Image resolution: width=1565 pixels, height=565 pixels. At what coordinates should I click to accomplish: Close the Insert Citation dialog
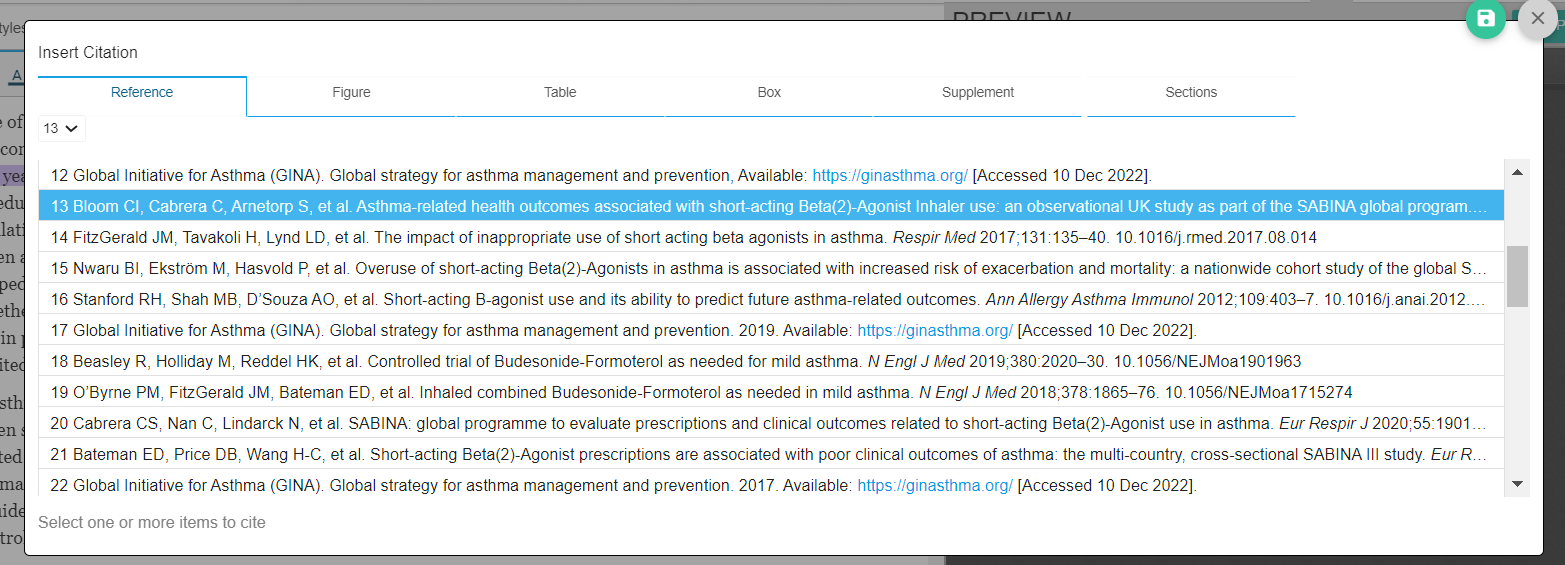[x=1538, y=19]
